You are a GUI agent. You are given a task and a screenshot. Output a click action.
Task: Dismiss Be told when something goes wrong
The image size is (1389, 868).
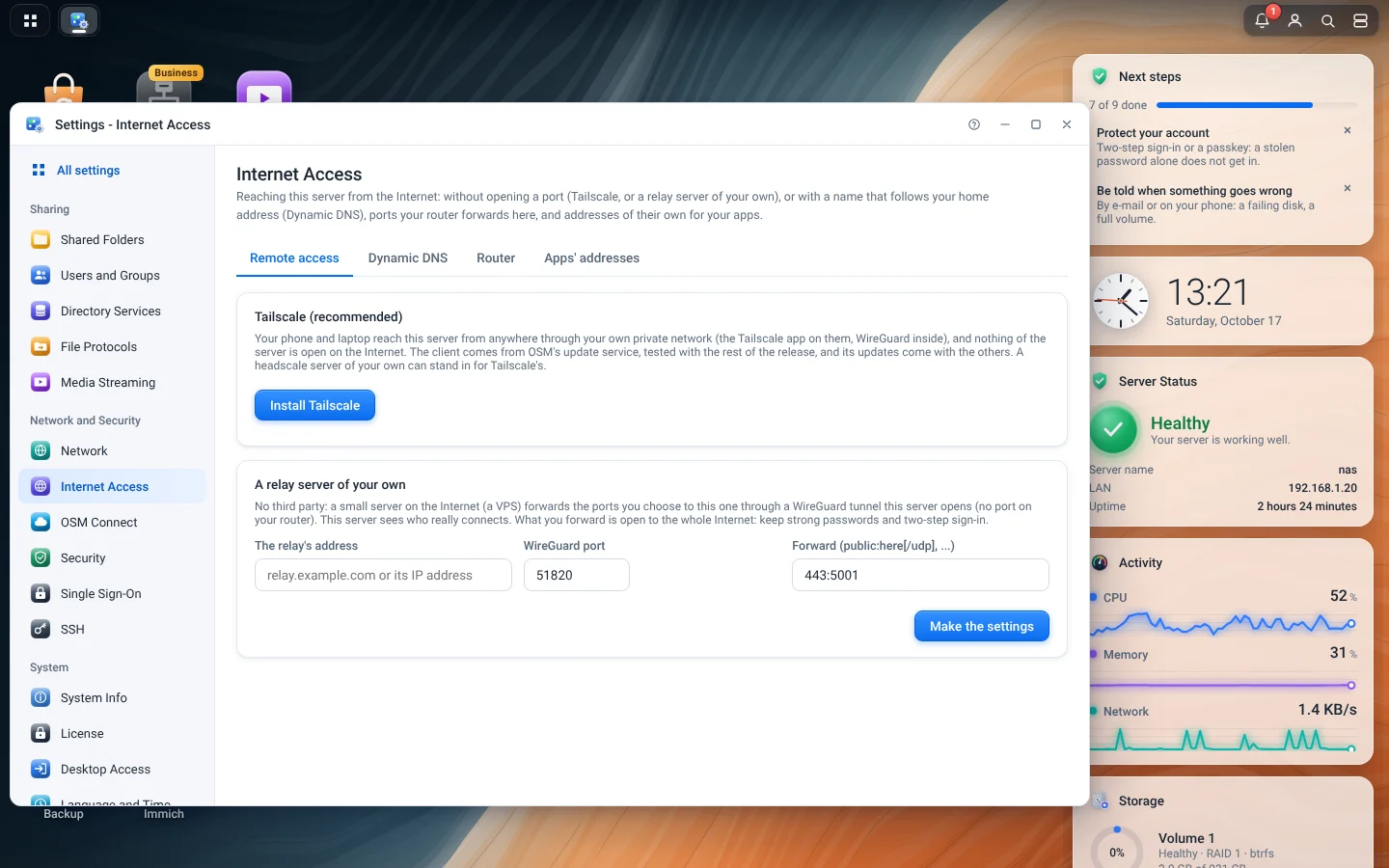pos(1348,188)
